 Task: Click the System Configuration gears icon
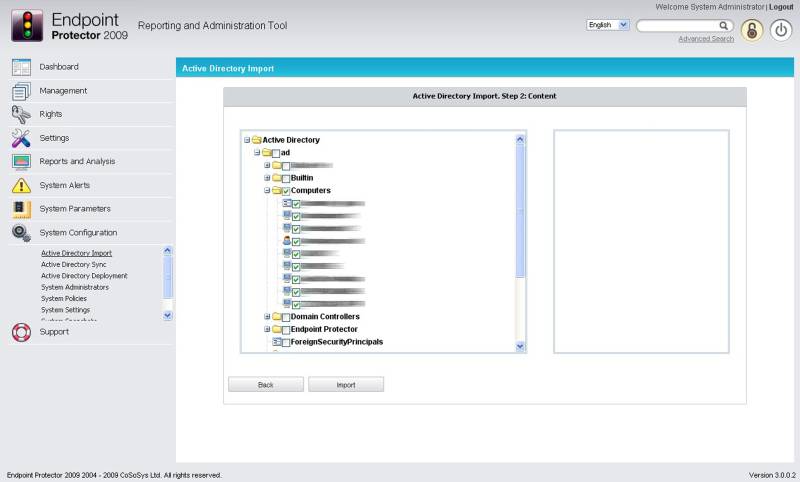coord(21,233)
